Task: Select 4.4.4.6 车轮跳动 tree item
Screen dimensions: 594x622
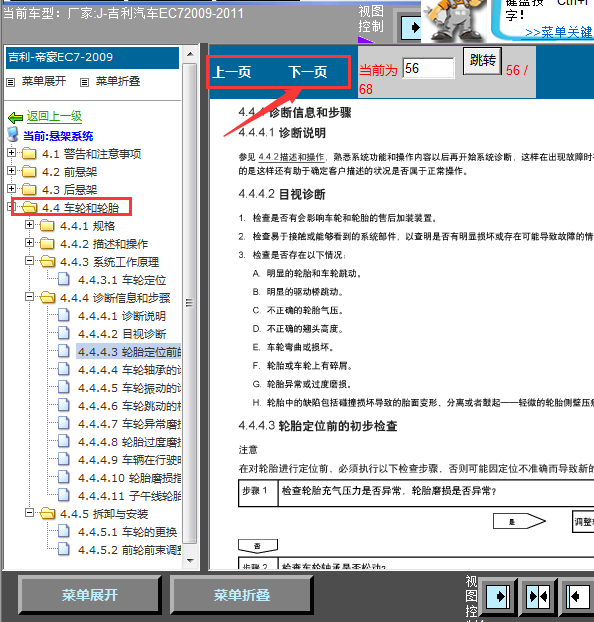Action: [x=129, y=406]
